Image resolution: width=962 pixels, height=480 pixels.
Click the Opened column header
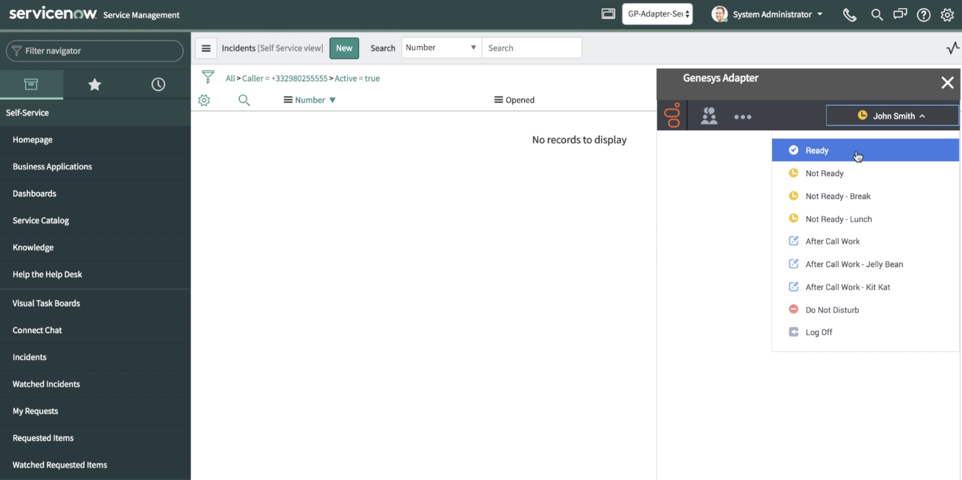pos(520,100)
